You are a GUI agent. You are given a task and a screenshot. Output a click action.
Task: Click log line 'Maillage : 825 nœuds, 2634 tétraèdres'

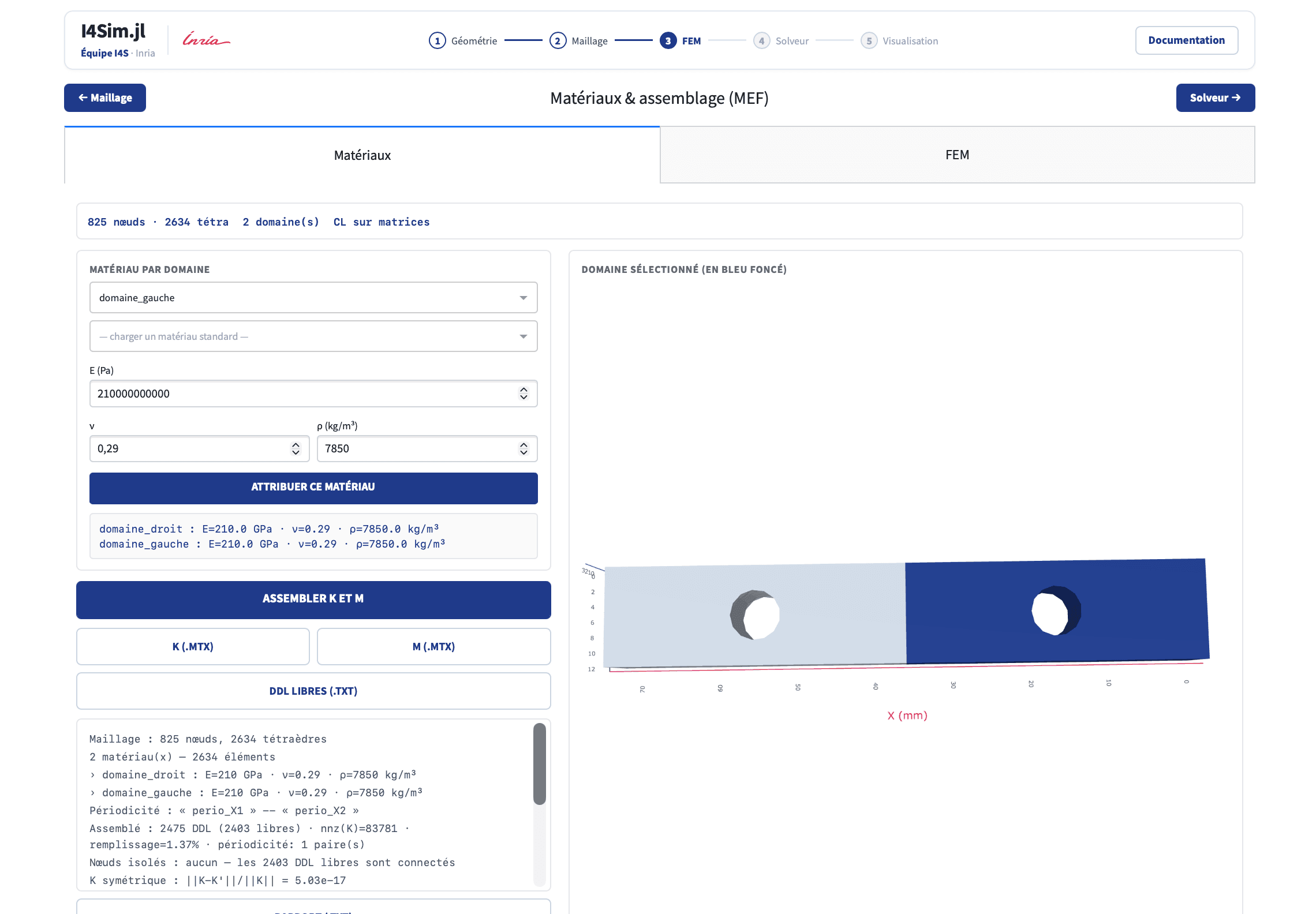208,739
